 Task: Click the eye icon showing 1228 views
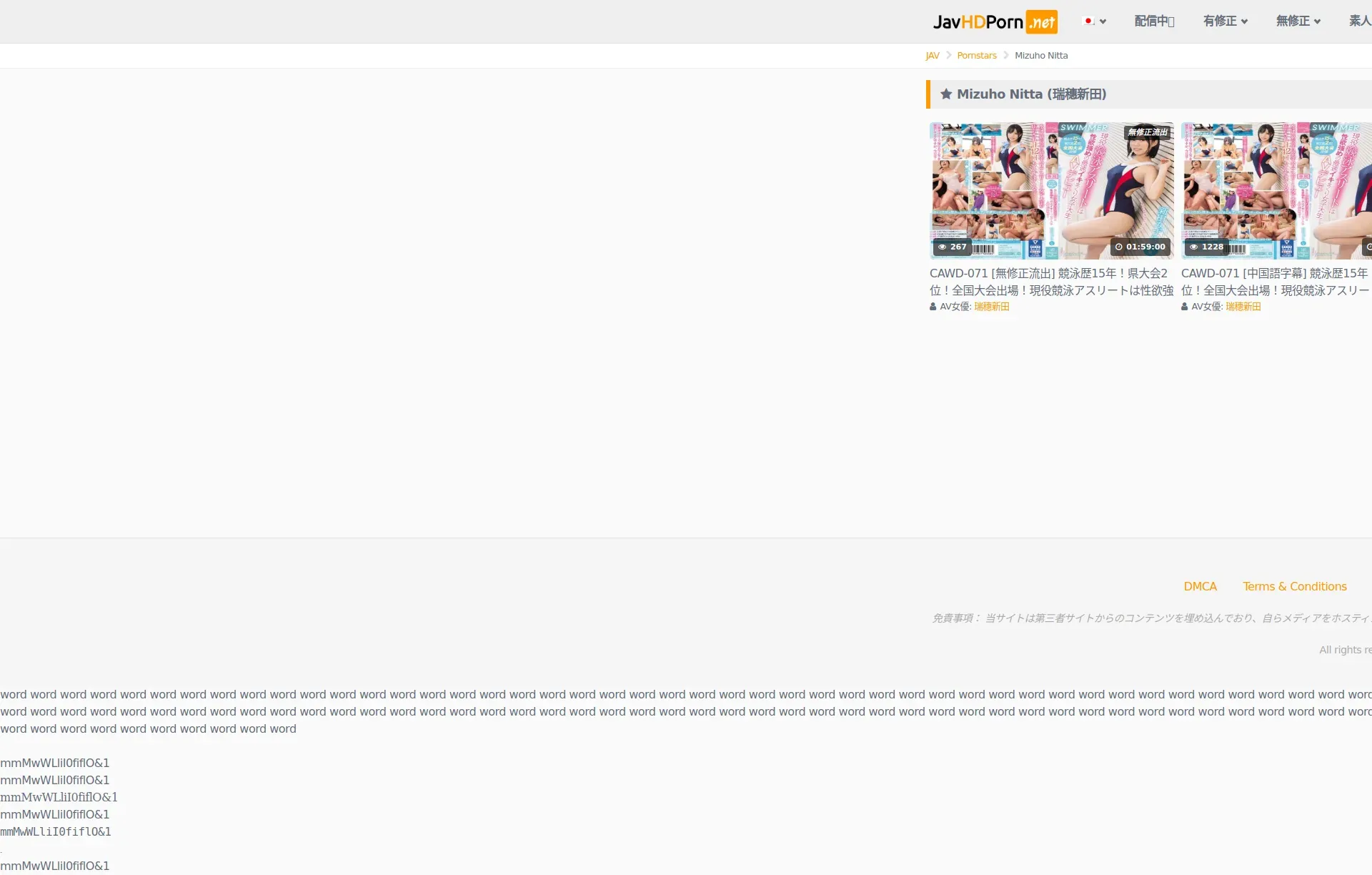pyautogui.click(x=1193, y=247)
